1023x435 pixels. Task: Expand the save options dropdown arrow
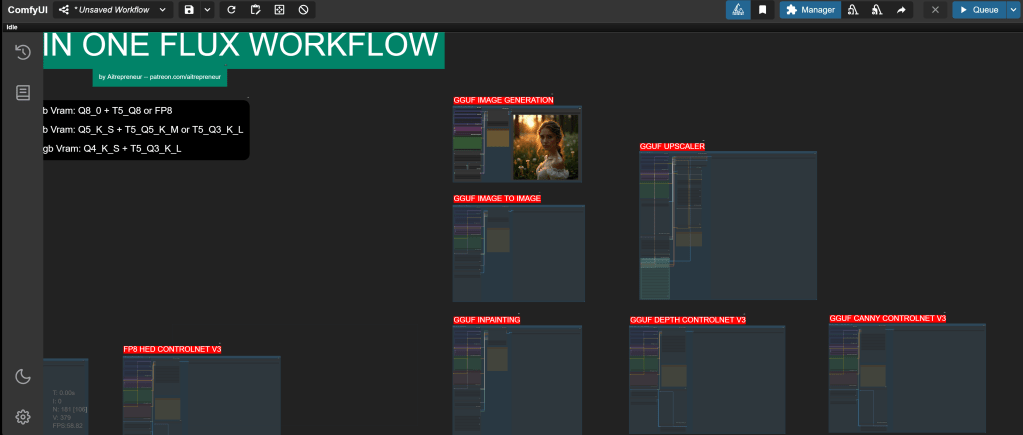pyautogui.click(x=208, y=10)
